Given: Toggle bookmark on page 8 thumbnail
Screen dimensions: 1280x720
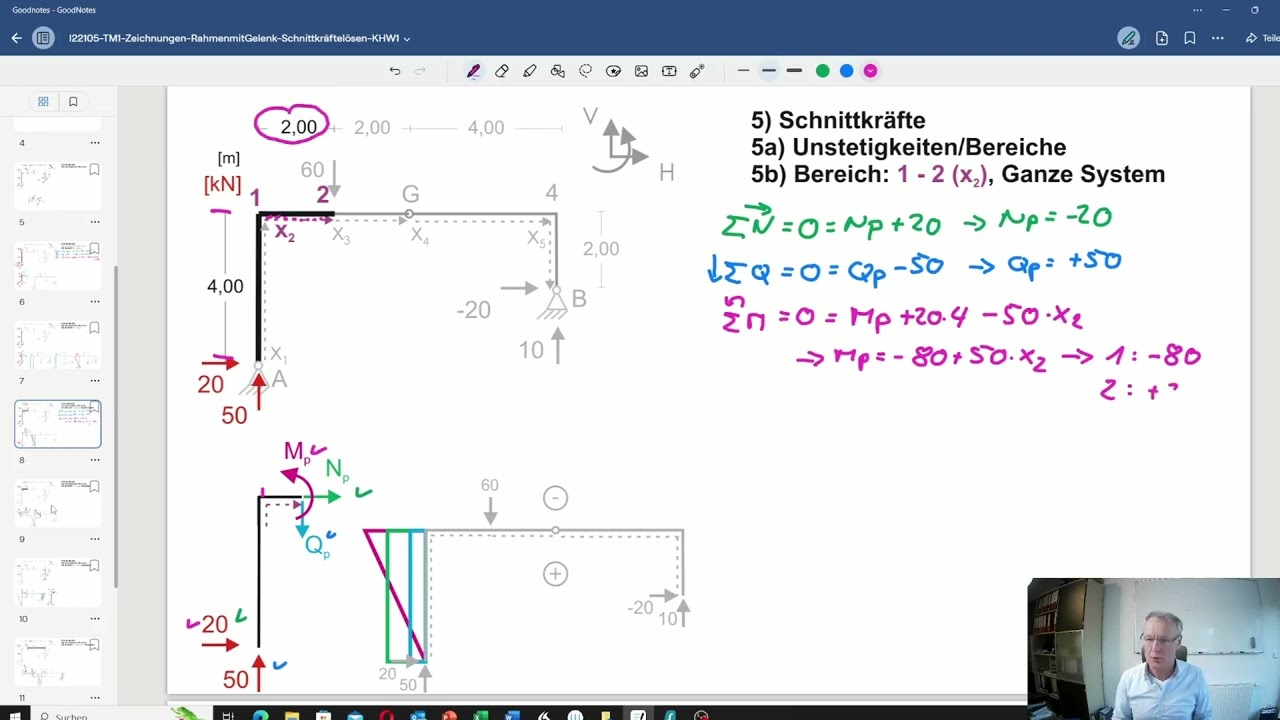Looking at the screenshot, I should click(94, 408).
